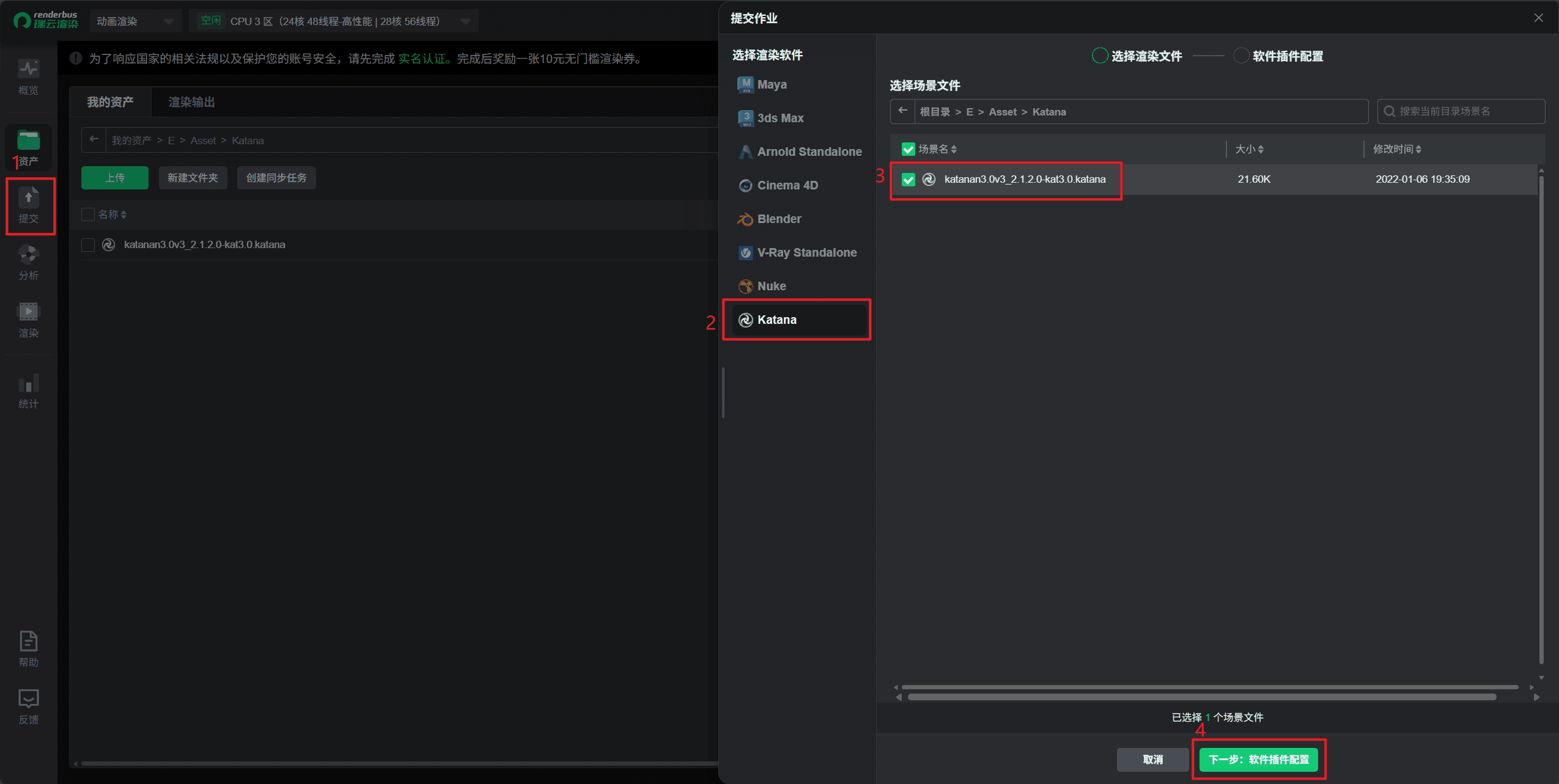Click the dialog vertical scrollbar
This screenshot has width=1559, height=784.
tap(1541, 419)
